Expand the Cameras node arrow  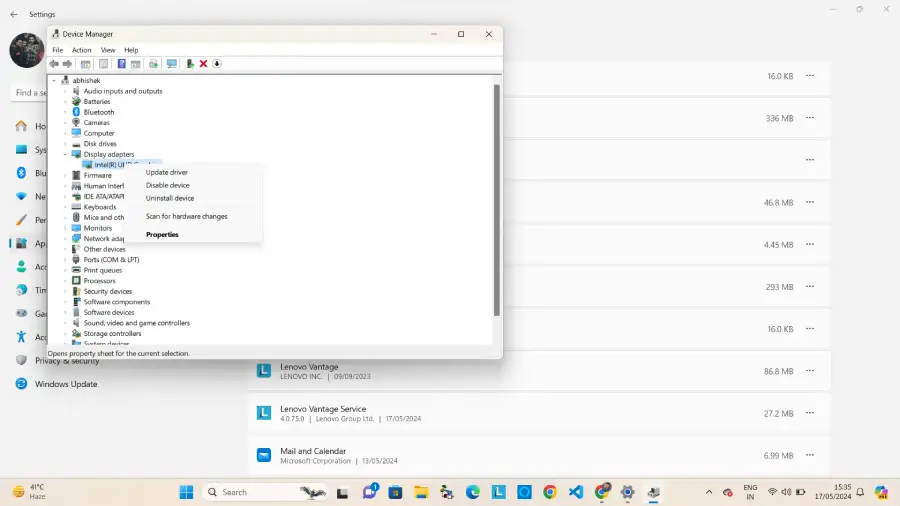[x=65, y=123]
